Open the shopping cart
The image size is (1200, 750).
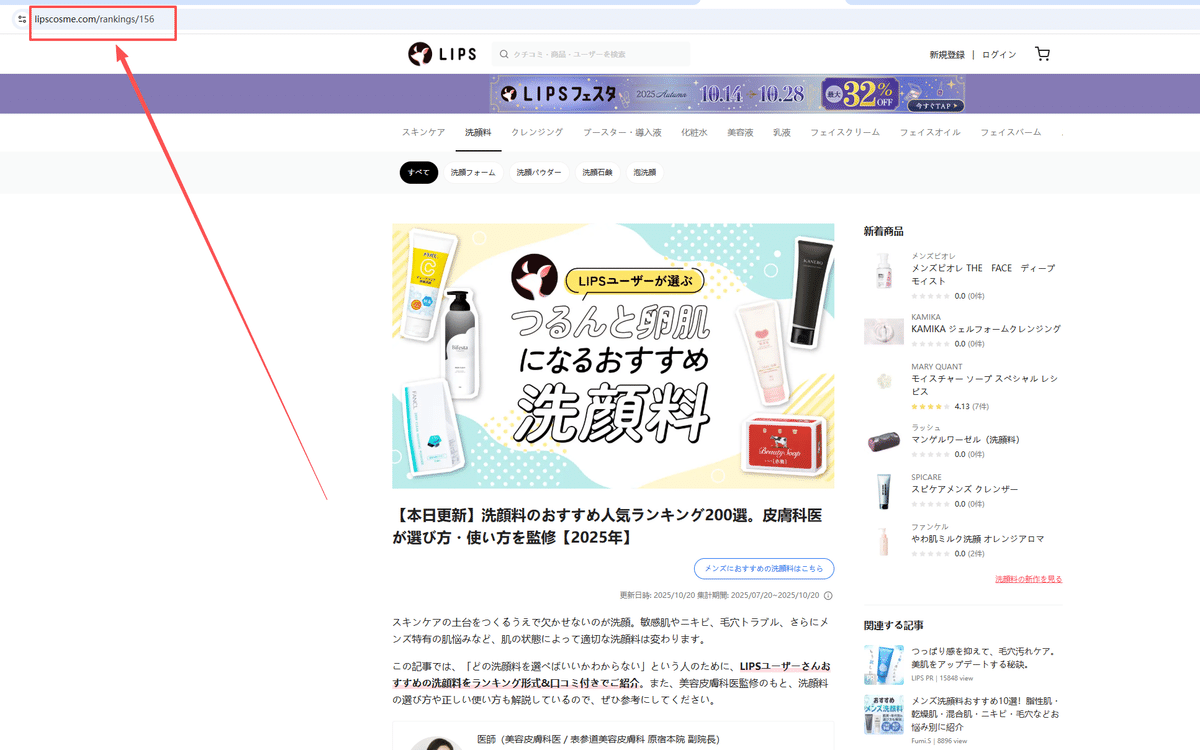[x=1042, y=54]
